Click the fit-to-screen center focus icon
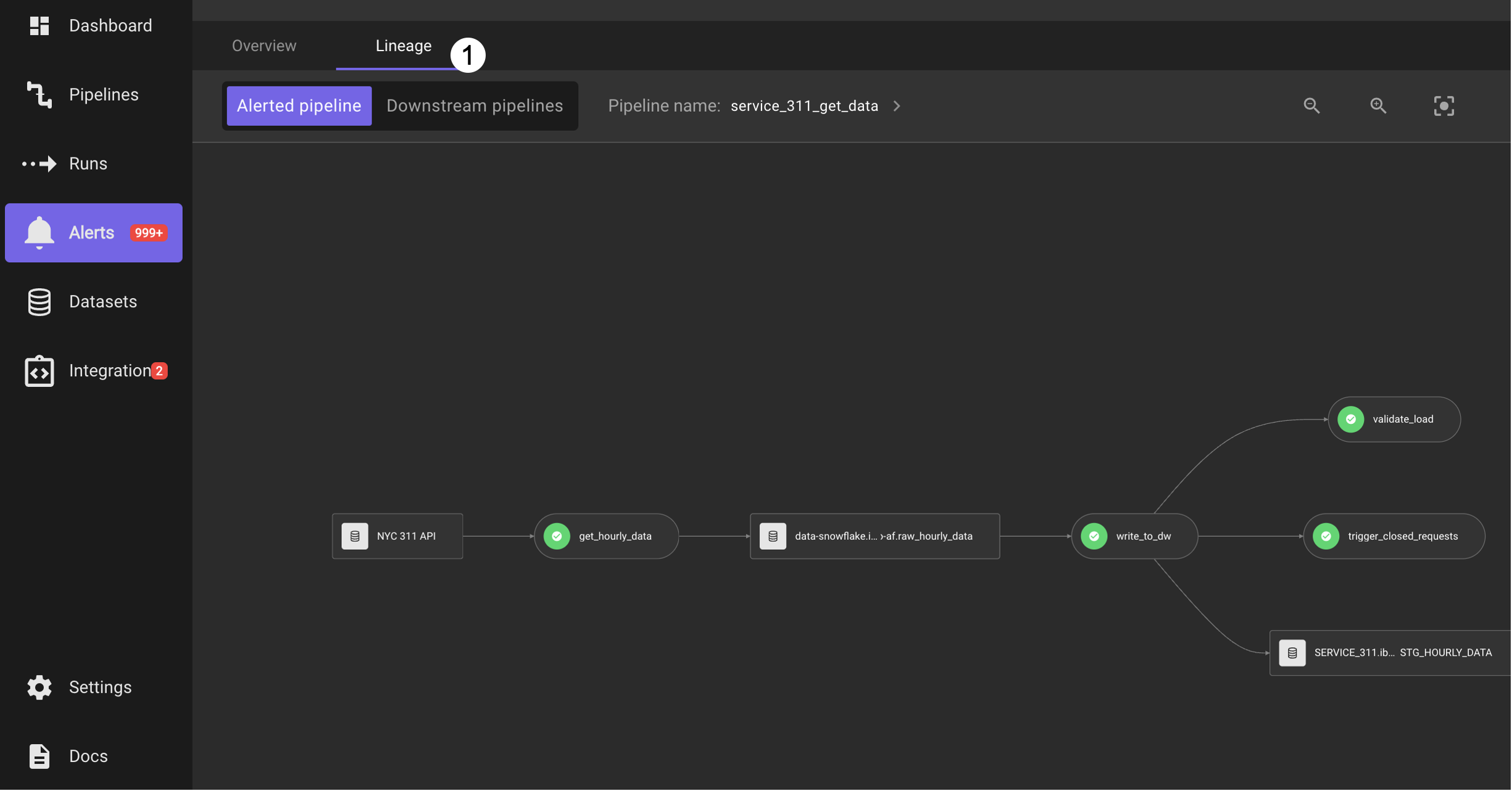Image resolution: width=1512 pixels, height=791 pixels. tap(1445, 106)
